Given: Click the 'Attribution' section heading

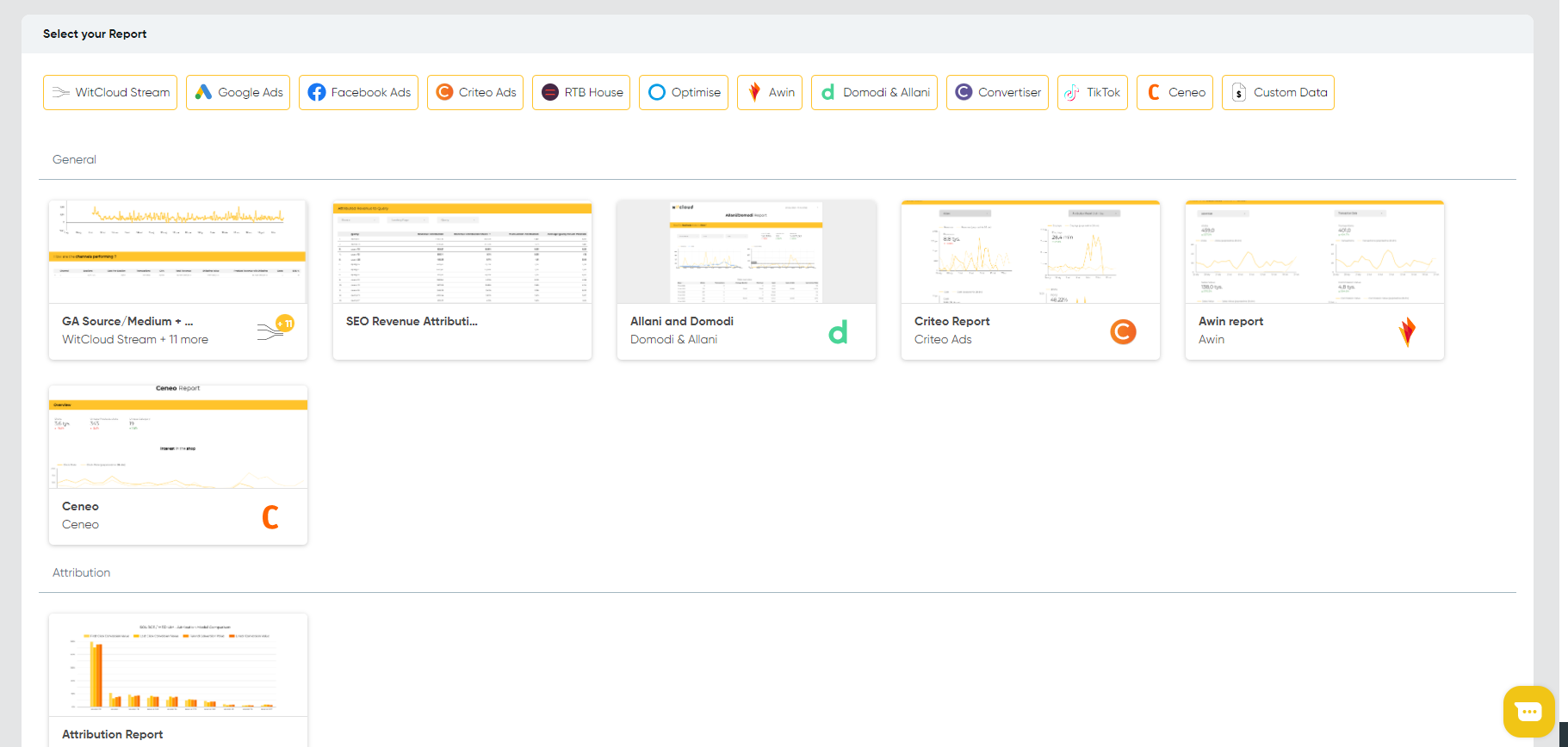Looking at the screenshot, I should click(81, 572).
